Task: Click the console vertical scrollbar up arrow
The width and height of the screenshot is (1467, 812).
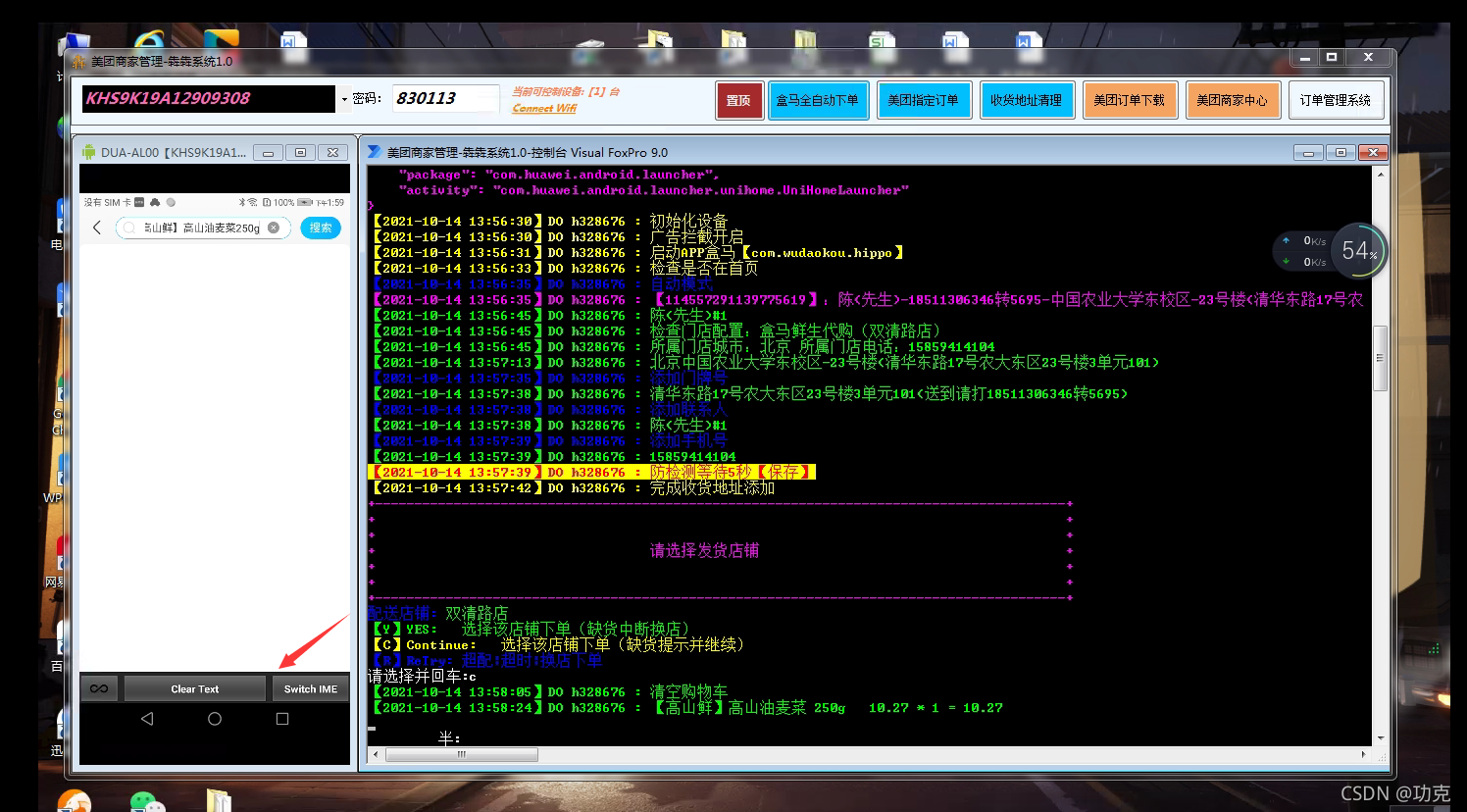Action: tap(1381, 174)
